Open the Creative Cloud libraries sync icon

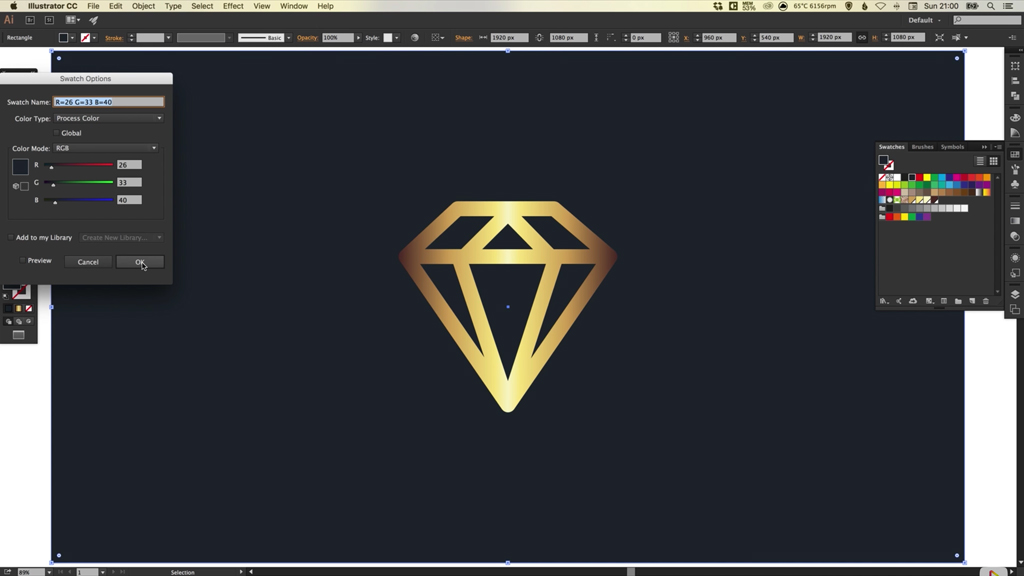[913, 300]
